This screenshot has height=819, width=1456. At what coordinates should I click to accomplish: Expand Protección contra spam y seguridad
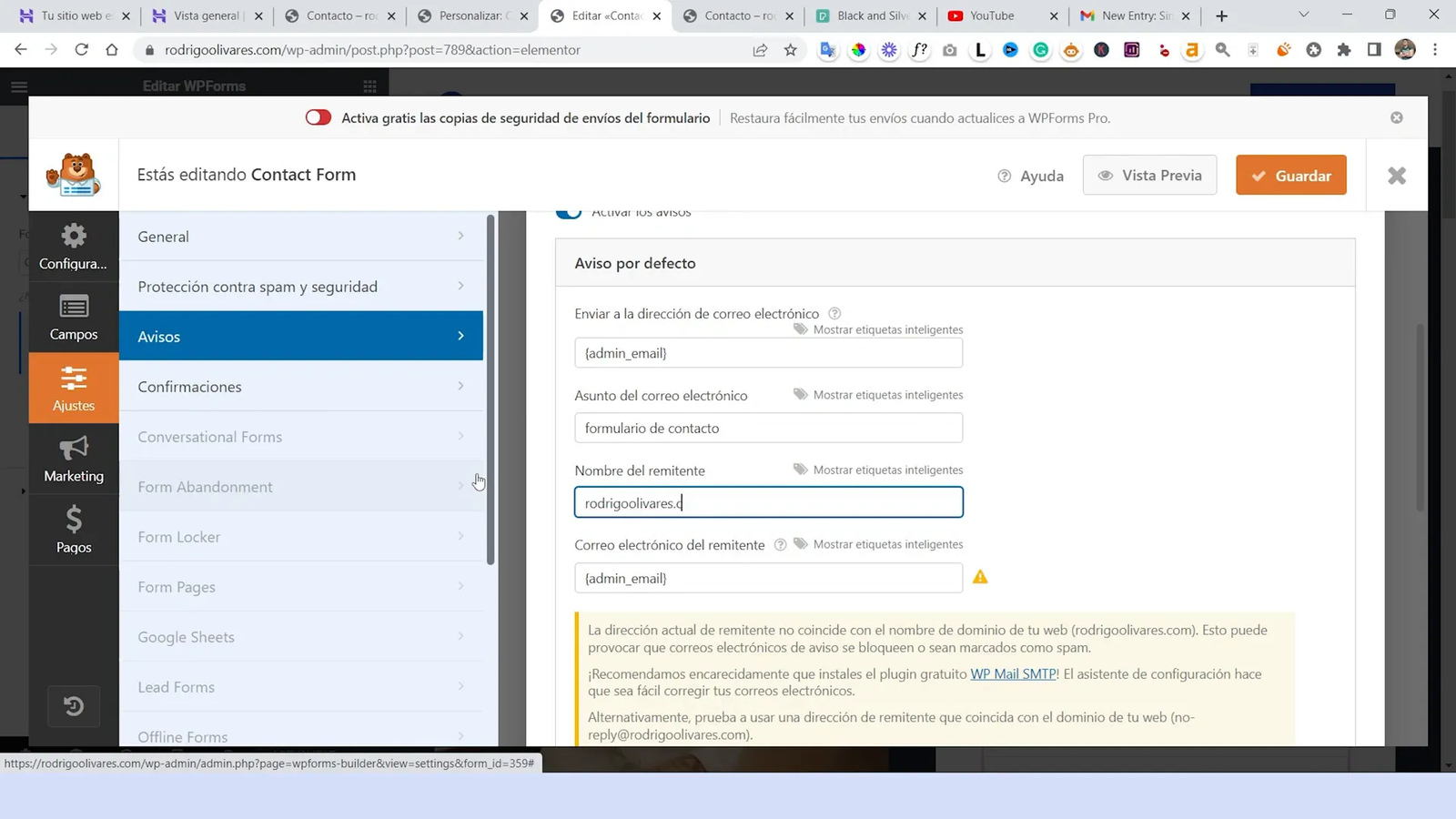[x=301, y=286]
